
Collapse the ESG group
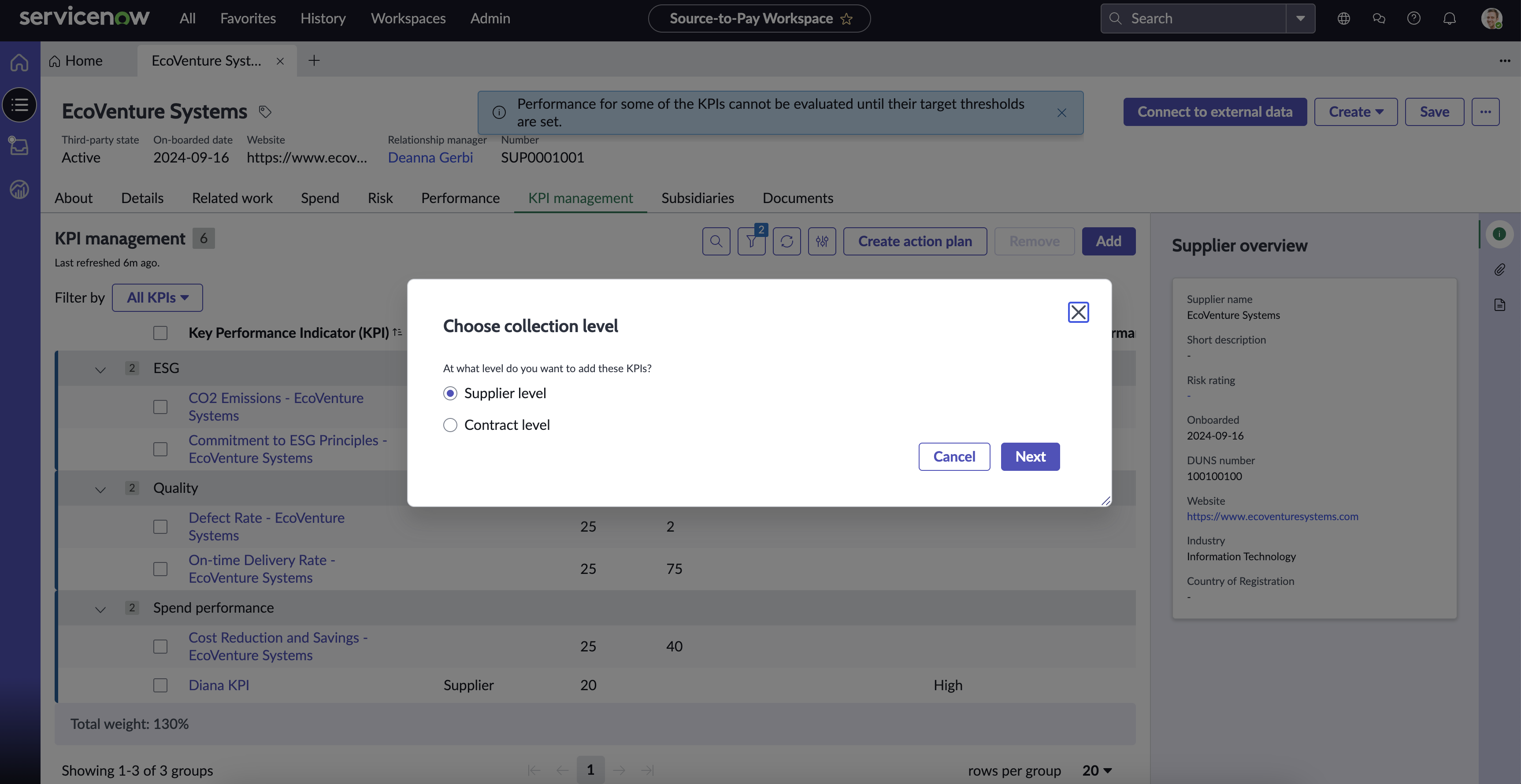point(100,370)
